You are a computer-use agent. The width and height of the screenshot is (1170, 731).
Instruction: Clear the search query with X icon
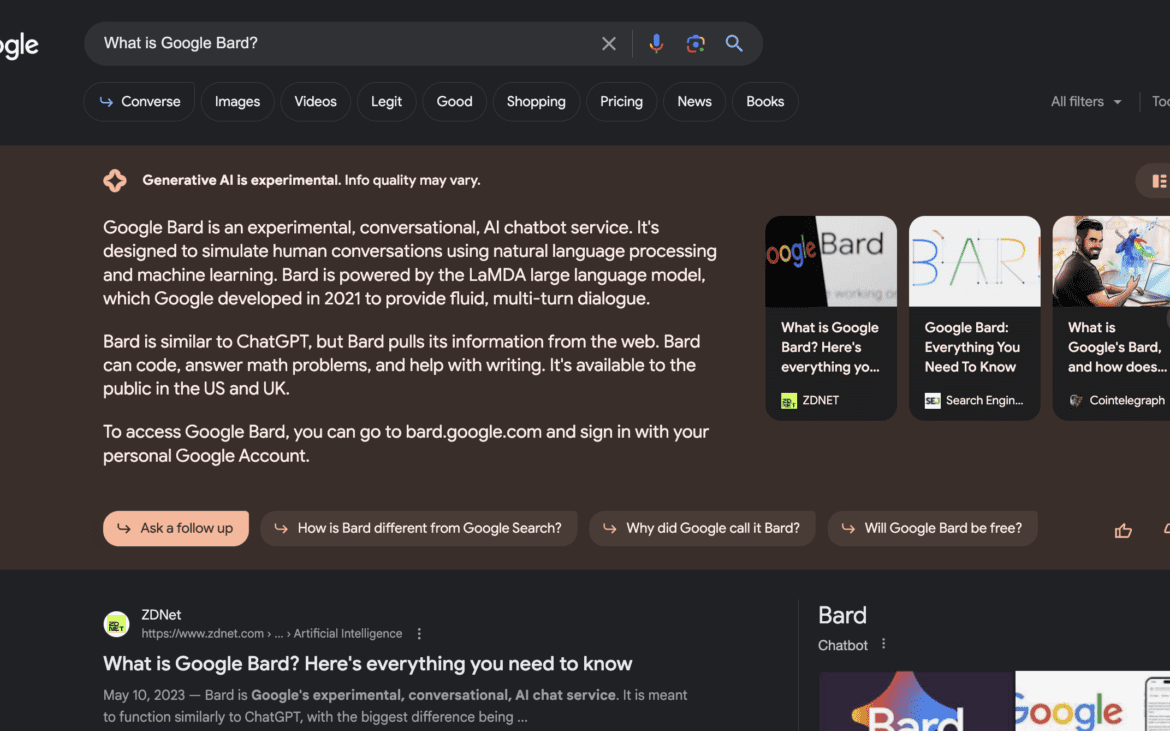click(x=609, y=44)
